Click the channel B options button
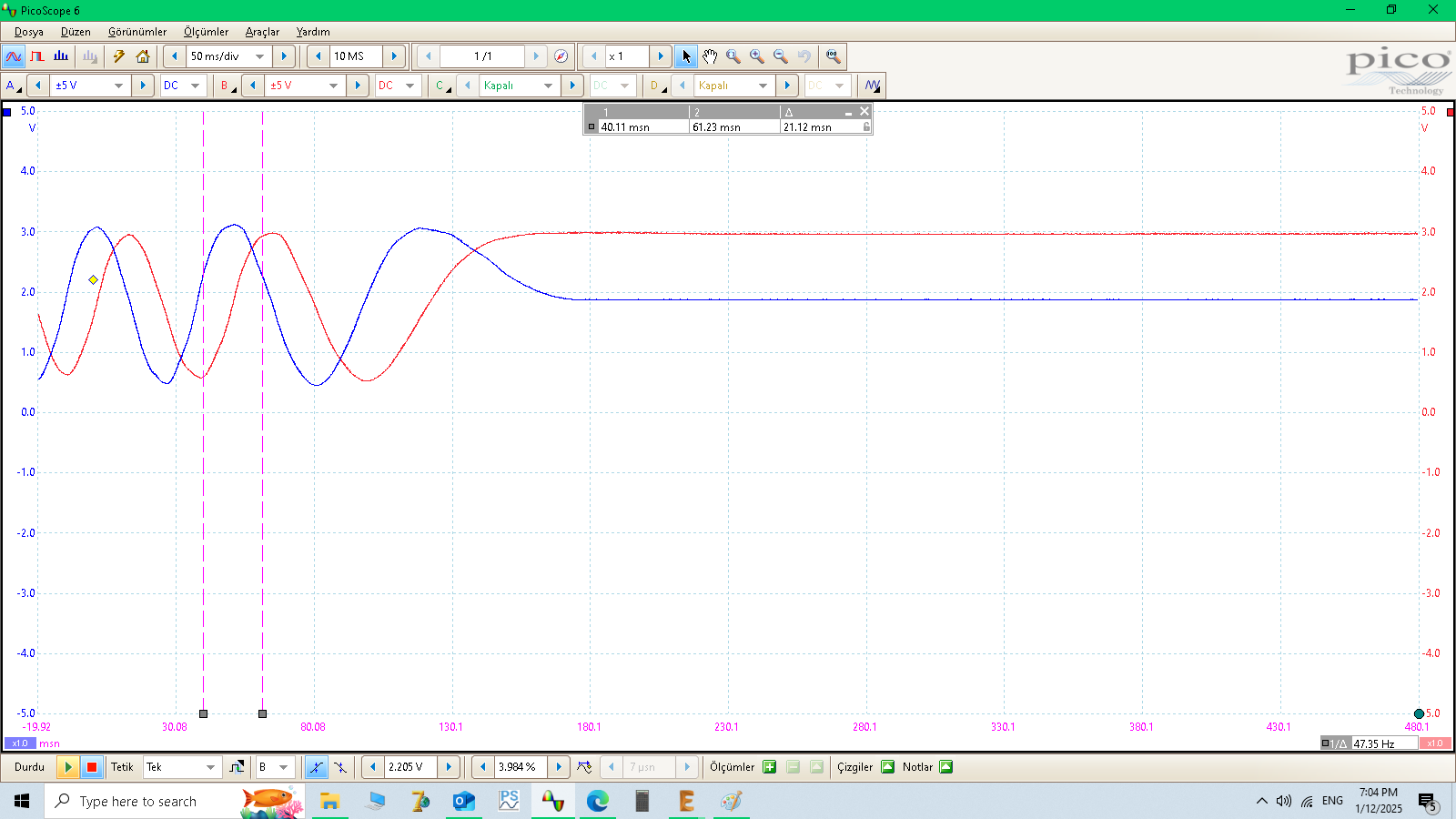The image size is (1456, 819). click(x=227, y=86)
